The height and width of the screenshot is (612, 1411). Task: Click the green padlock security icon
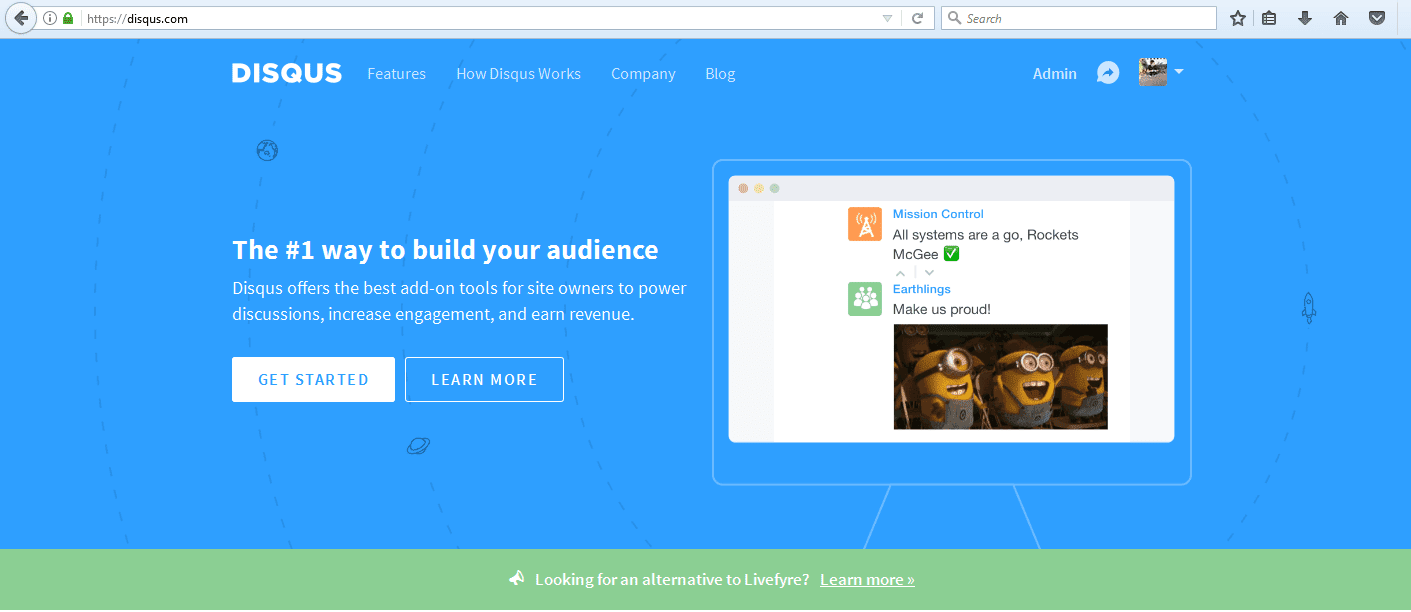pos(68,18)
